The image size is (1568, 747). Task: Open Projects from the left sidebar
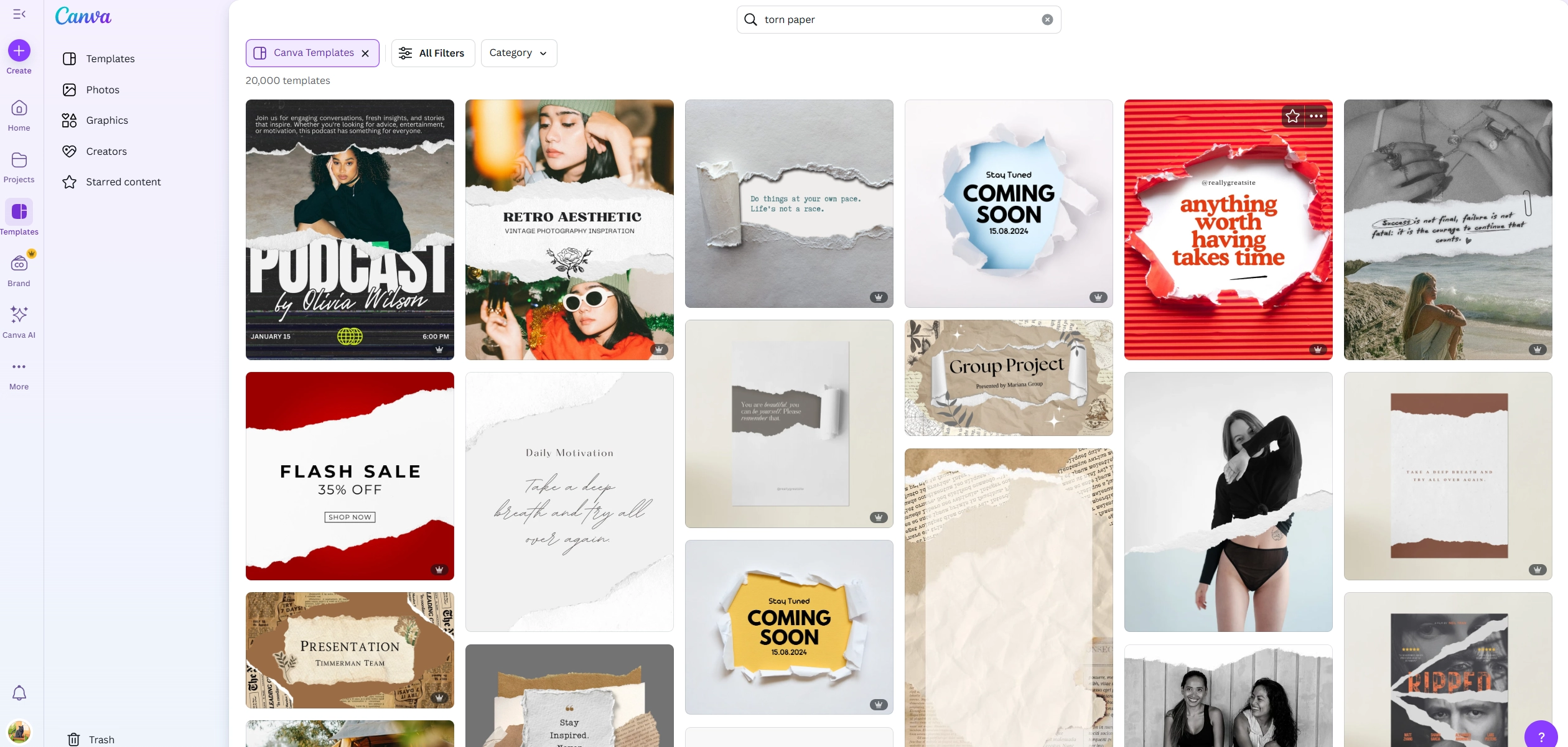click(19, 165)
